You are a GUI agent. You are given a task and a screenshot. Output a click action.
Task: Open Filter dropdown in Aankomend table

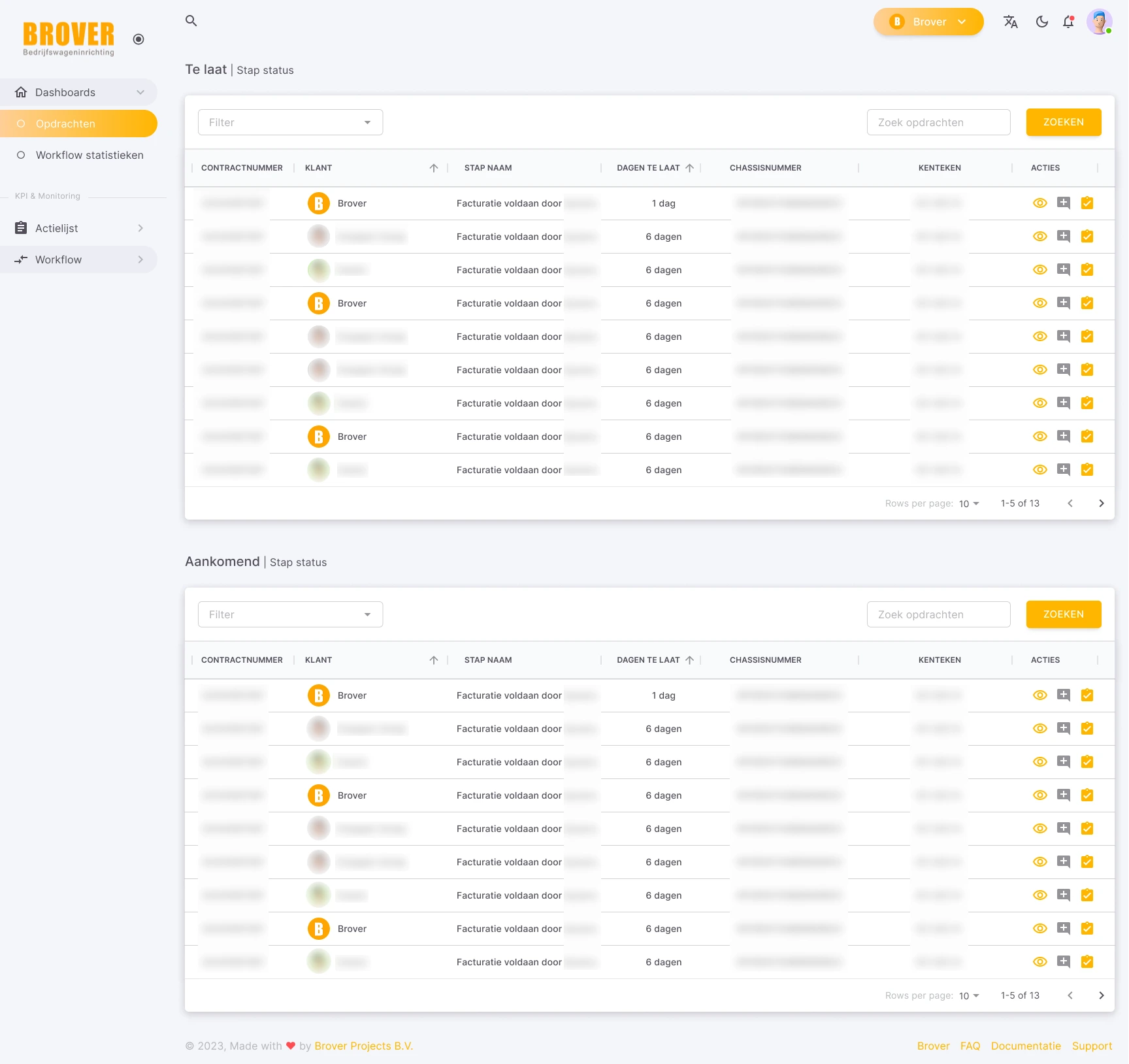click(x=290, y=614)
